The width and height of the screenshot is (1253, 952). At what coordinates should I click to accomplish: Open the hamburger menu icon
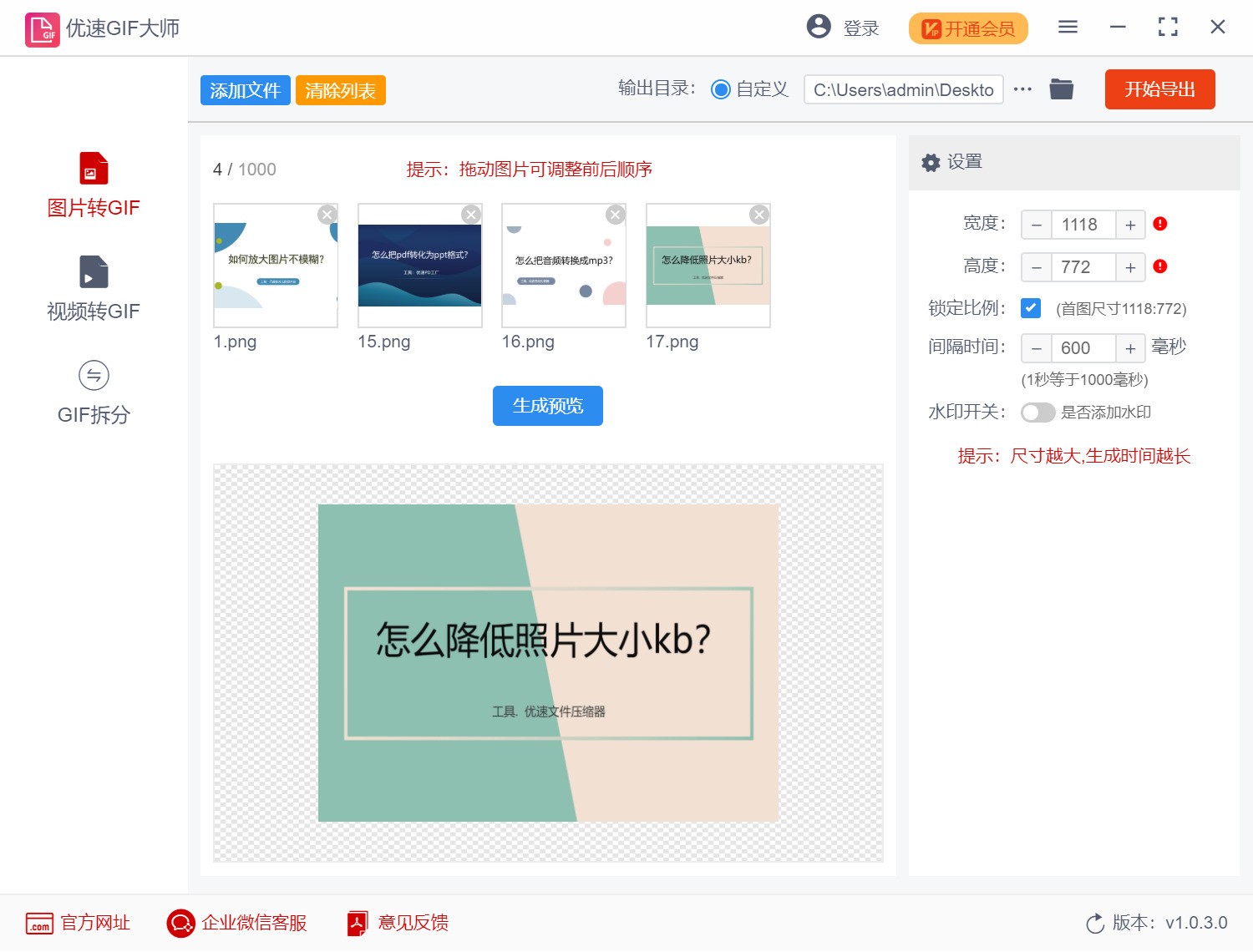click(x=1068, y=27)
